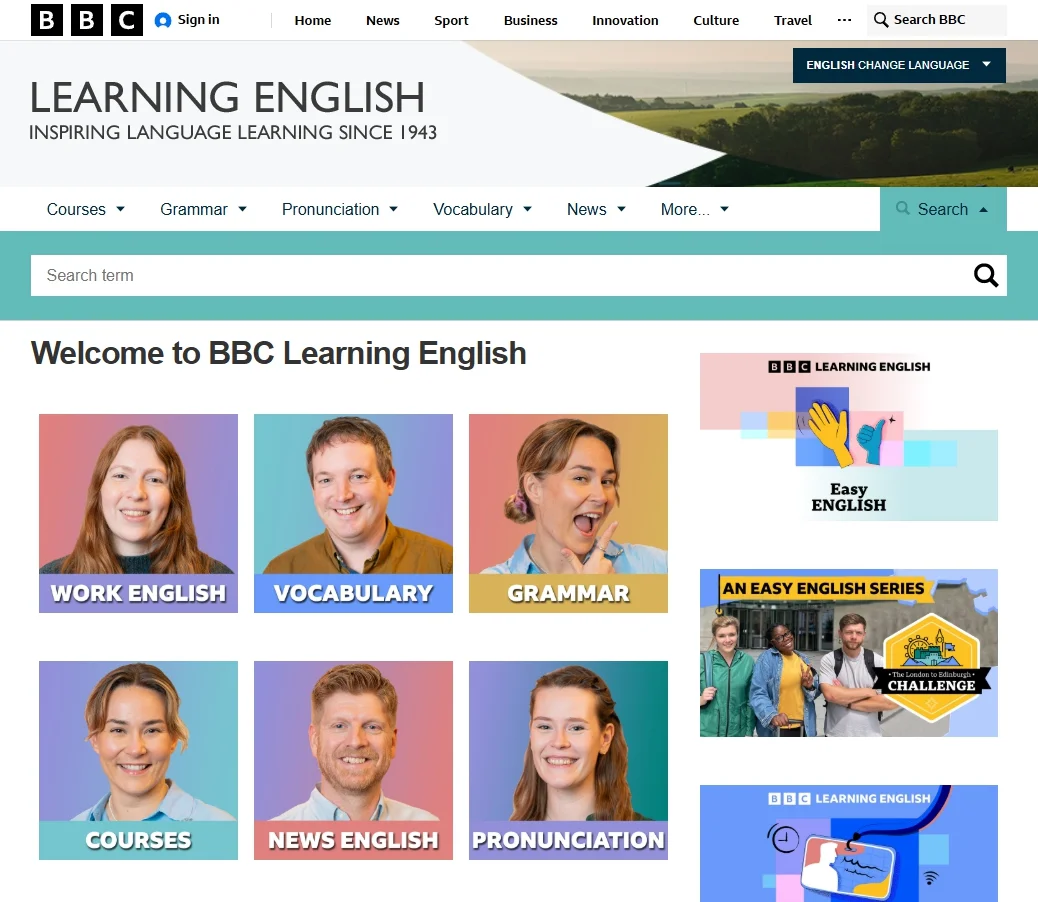
Task: Click in the Search BBC field
Action: click(937, 20)
